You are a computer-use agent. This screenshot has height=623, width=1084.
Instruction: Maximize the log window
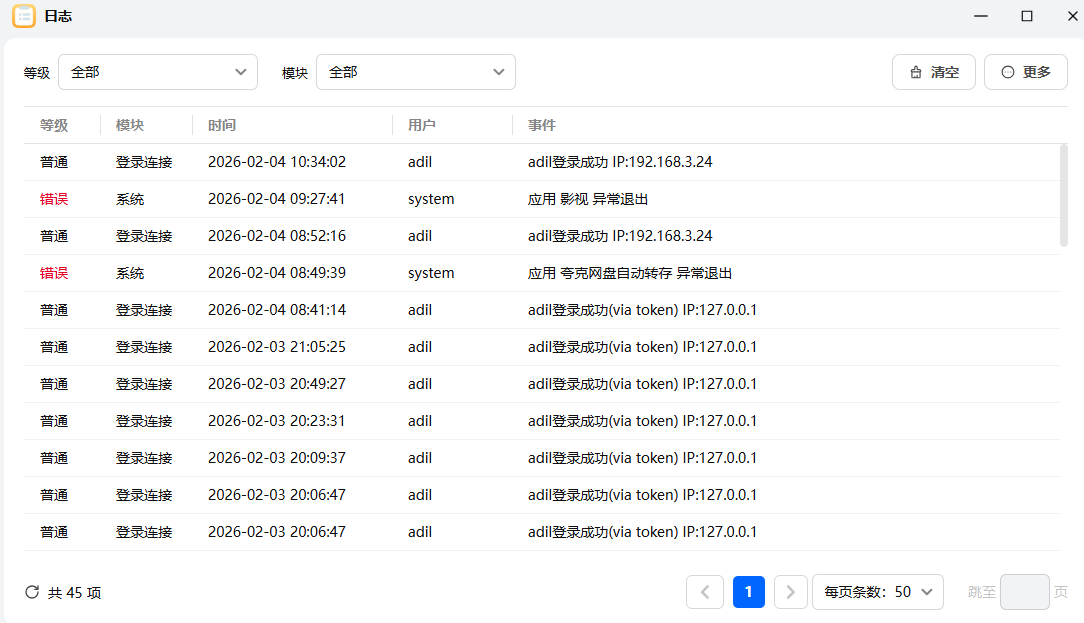pyautogui.click(x=1026, y=16)
